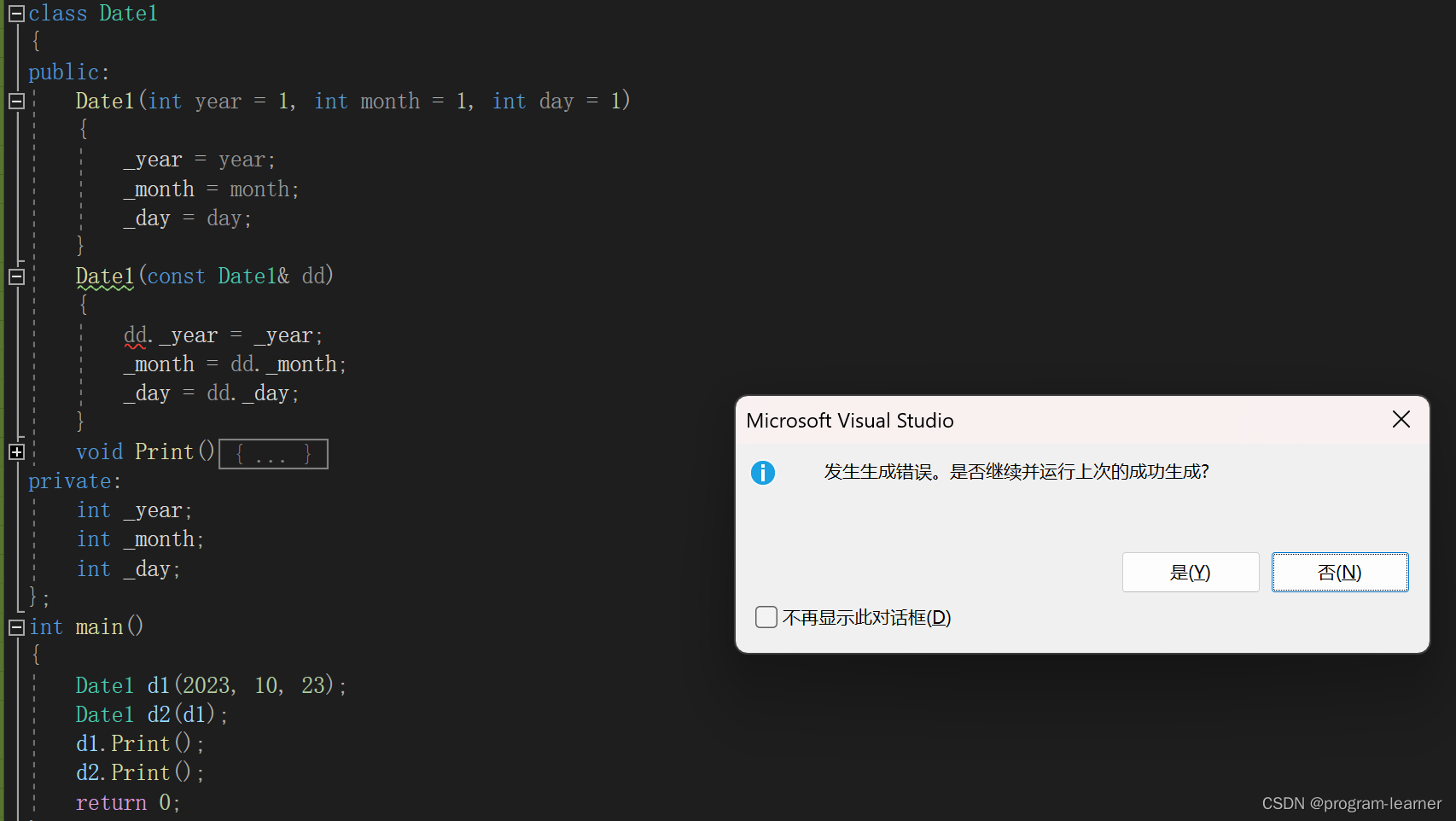Click the 'int _month;' member declaration
This screenshot has width=1456, height=821.
[140, 539]
